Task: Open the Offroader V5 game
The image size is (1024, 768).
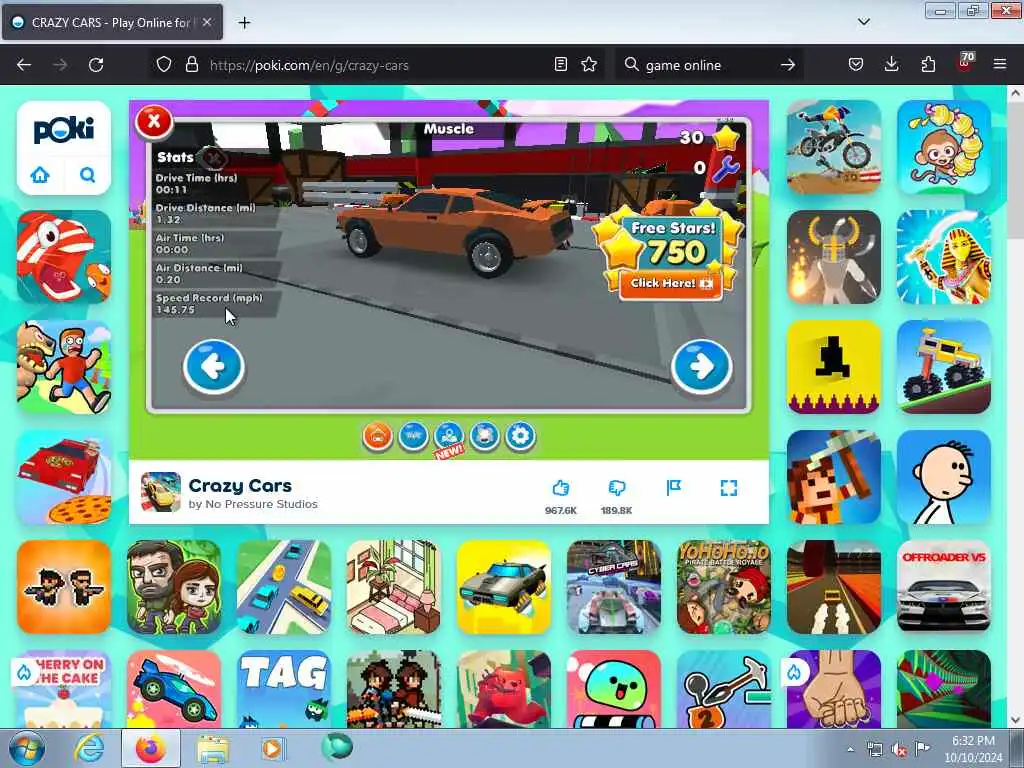Action: click(944, 586)
